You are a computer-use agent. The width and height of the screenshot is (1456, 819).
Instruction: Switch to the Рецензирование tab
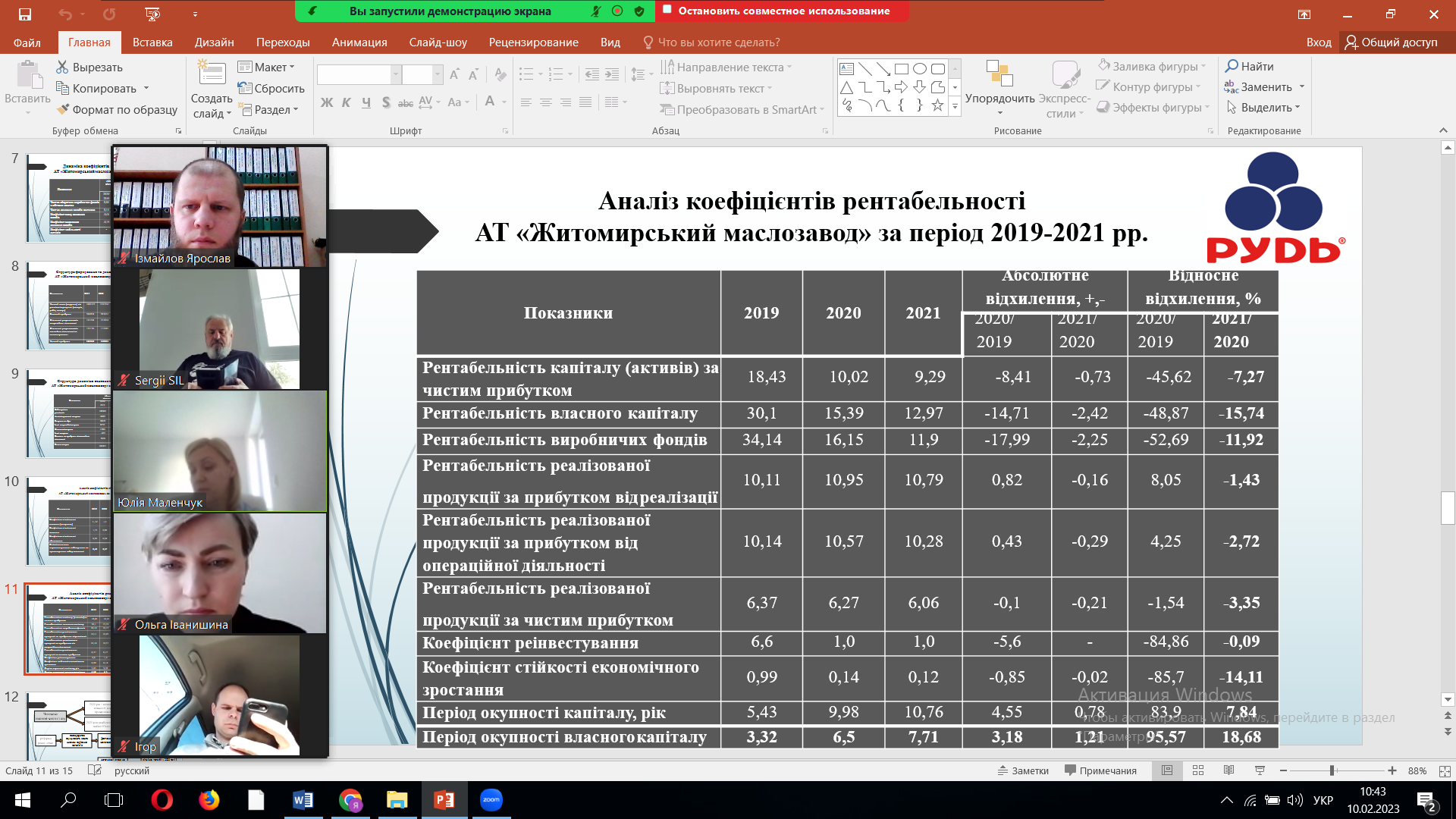[534, 42]
